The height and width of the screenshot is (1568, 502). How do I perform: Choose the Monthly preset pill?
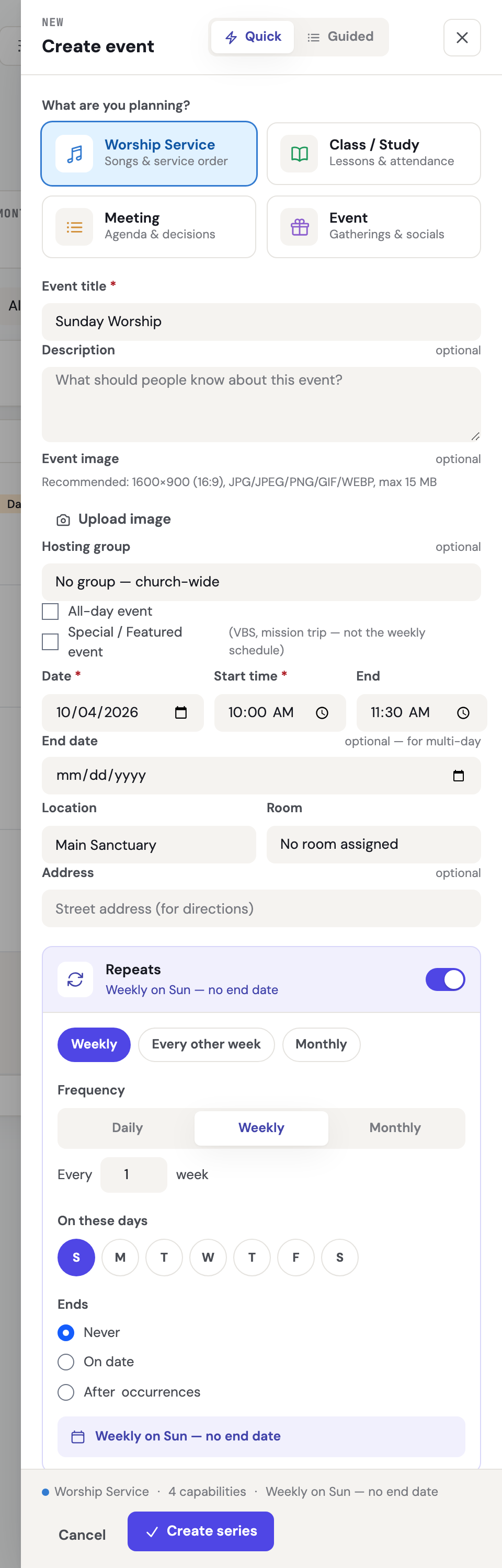coord(321,1044)
